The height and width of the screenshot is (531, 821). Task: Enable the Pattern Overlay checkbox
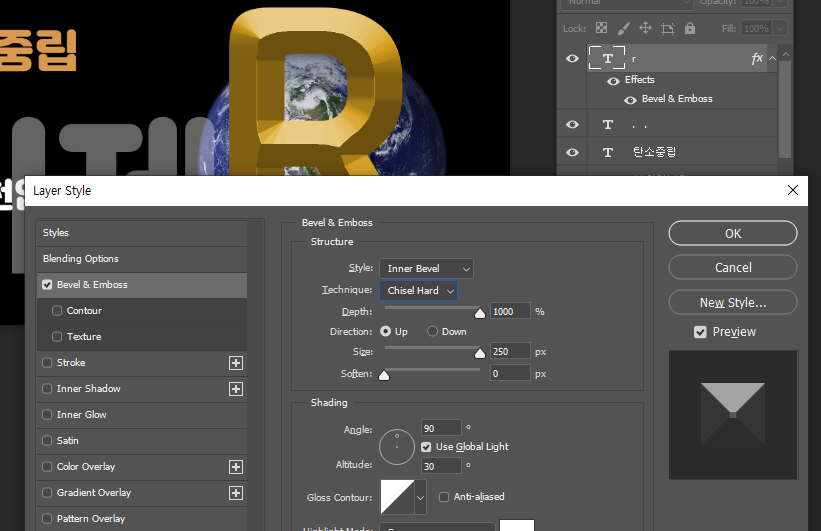point(47,518)
